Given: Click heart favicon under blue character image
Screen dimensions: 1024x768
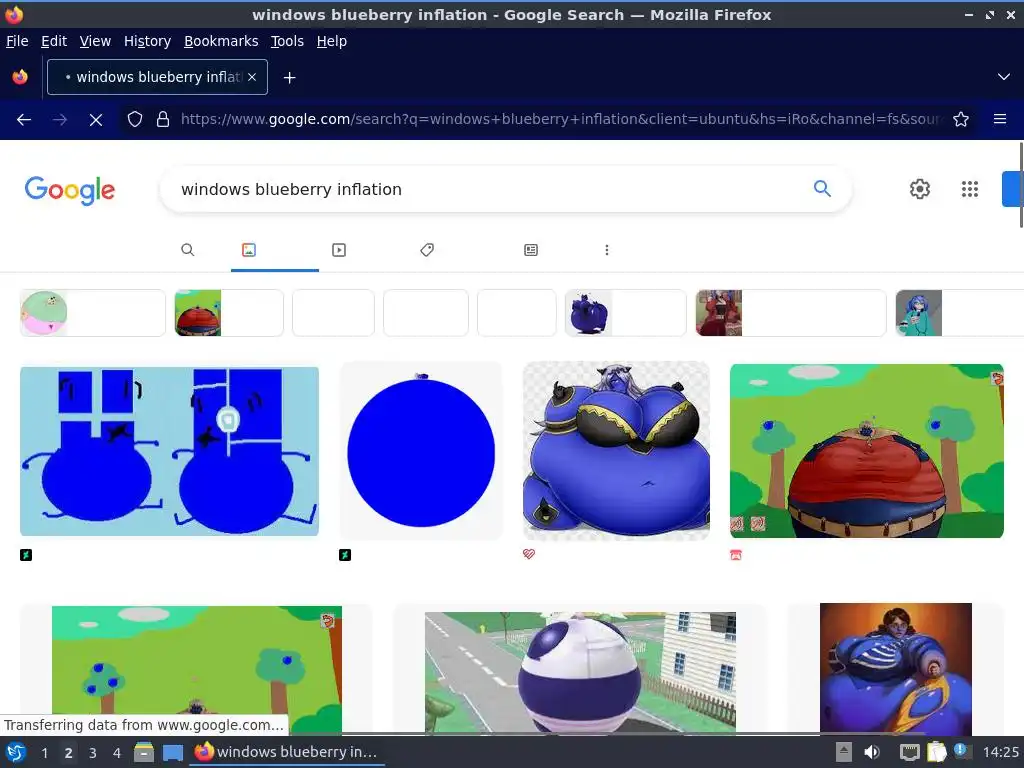Looking at the screenshot, I should pos(529,554).
